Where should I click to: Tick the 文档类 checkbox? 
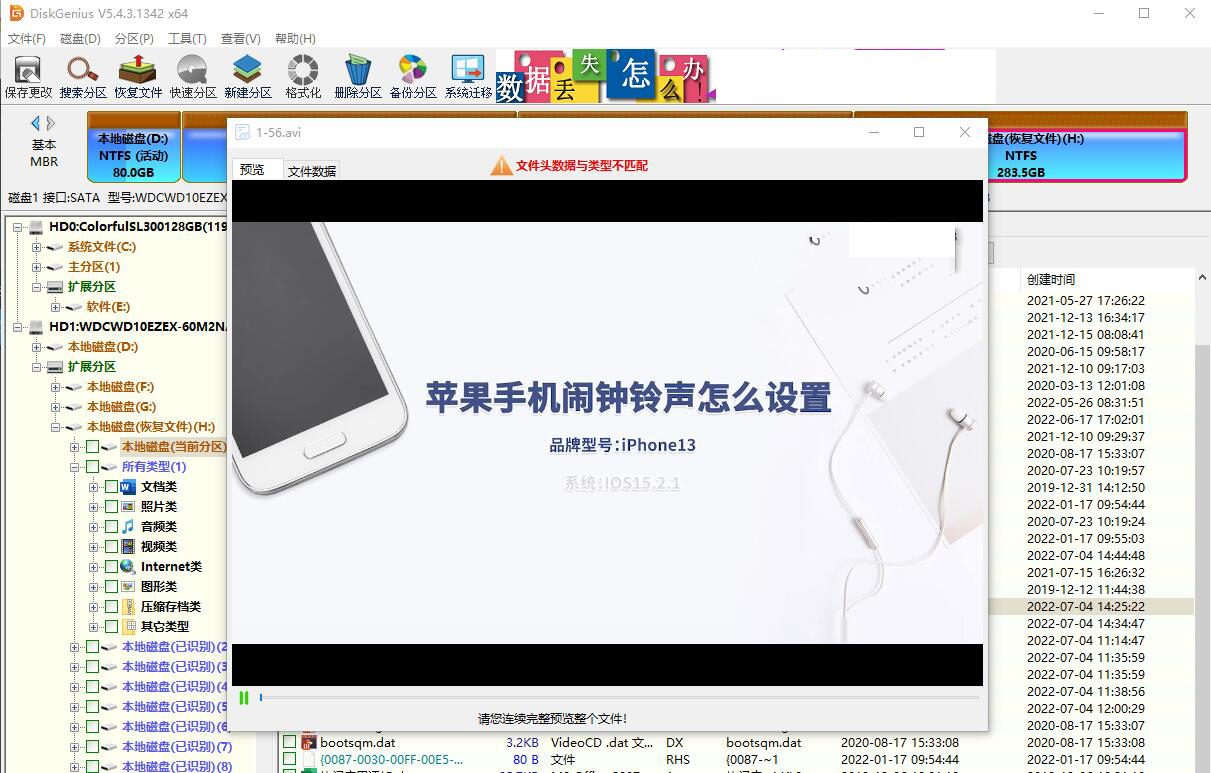coord(111,487)
